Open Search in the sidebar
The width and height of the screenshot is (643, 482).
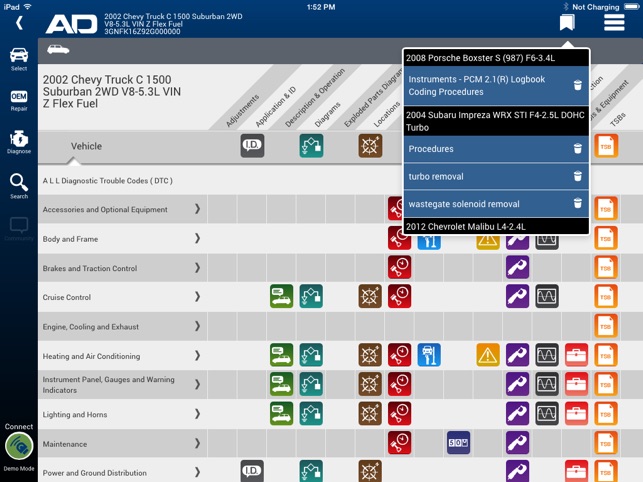(x=19, y=186)
